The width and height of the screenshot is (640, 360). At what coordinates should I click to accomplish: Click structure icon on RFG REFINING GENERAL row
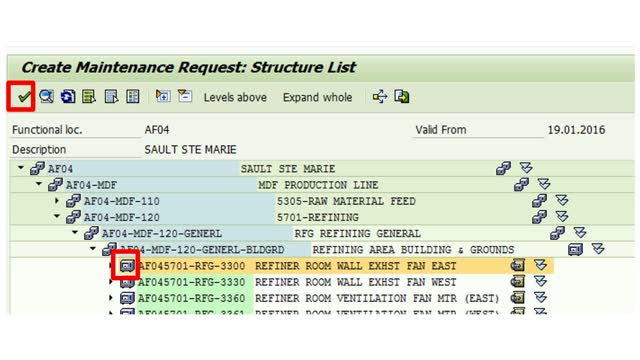[557, 233]
